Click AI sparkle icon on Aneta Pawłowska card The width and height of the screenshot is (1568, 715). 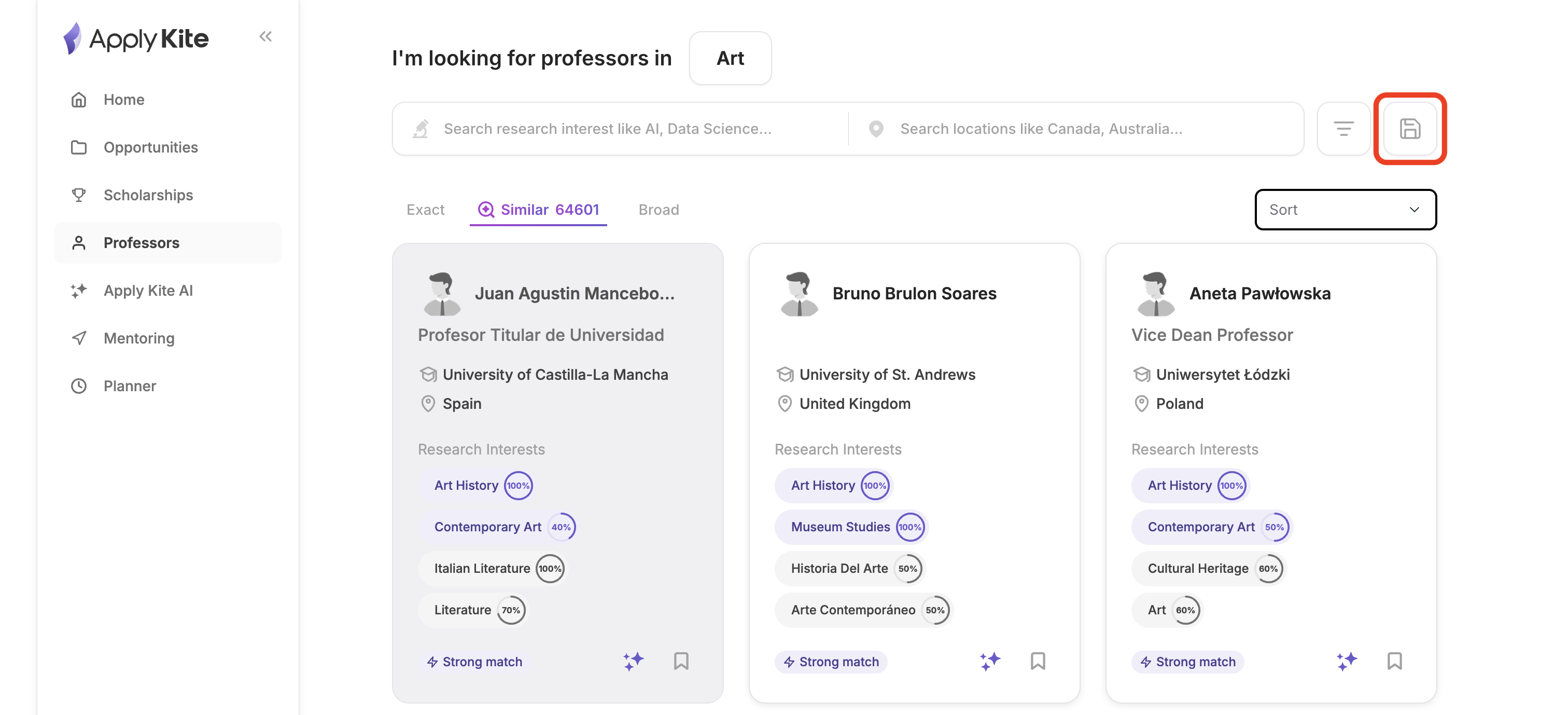coord(1347,661)
